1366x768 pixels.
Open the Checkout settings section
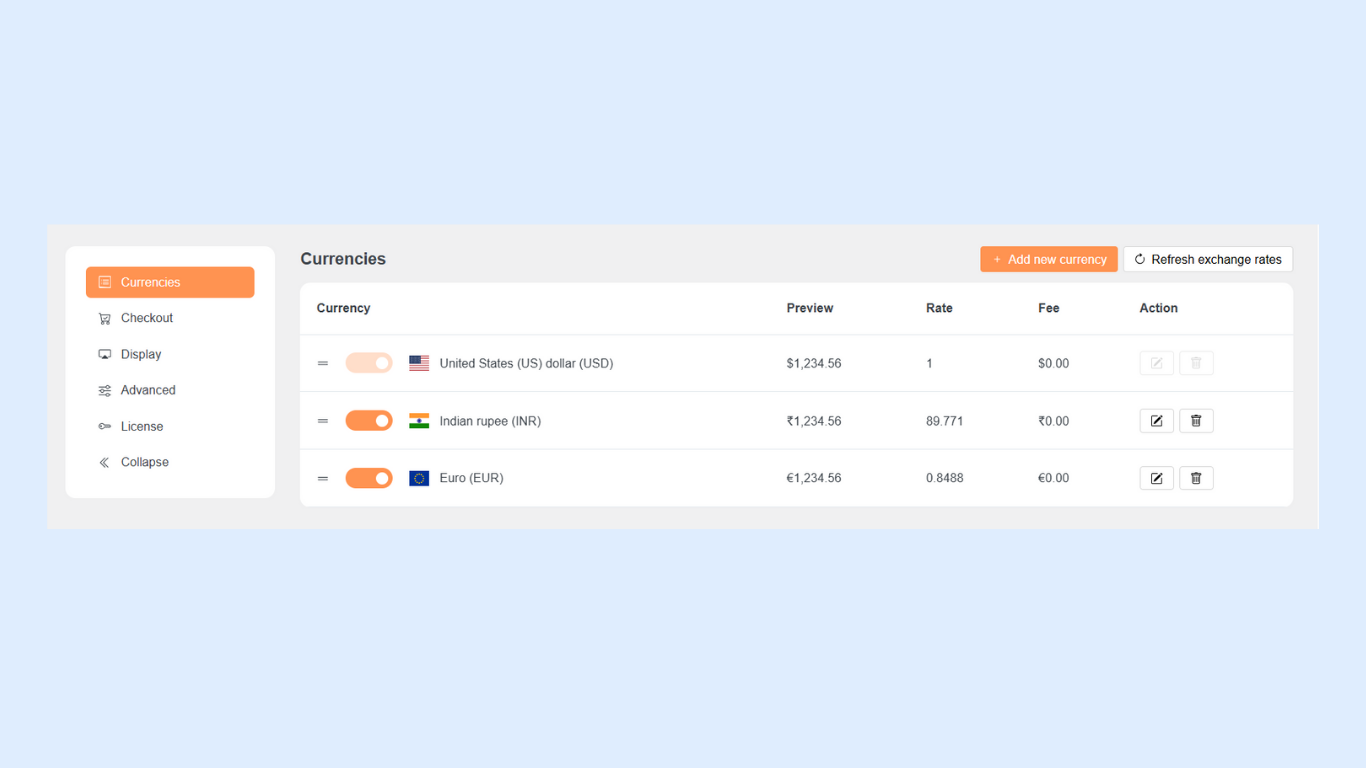pos(146,318)
